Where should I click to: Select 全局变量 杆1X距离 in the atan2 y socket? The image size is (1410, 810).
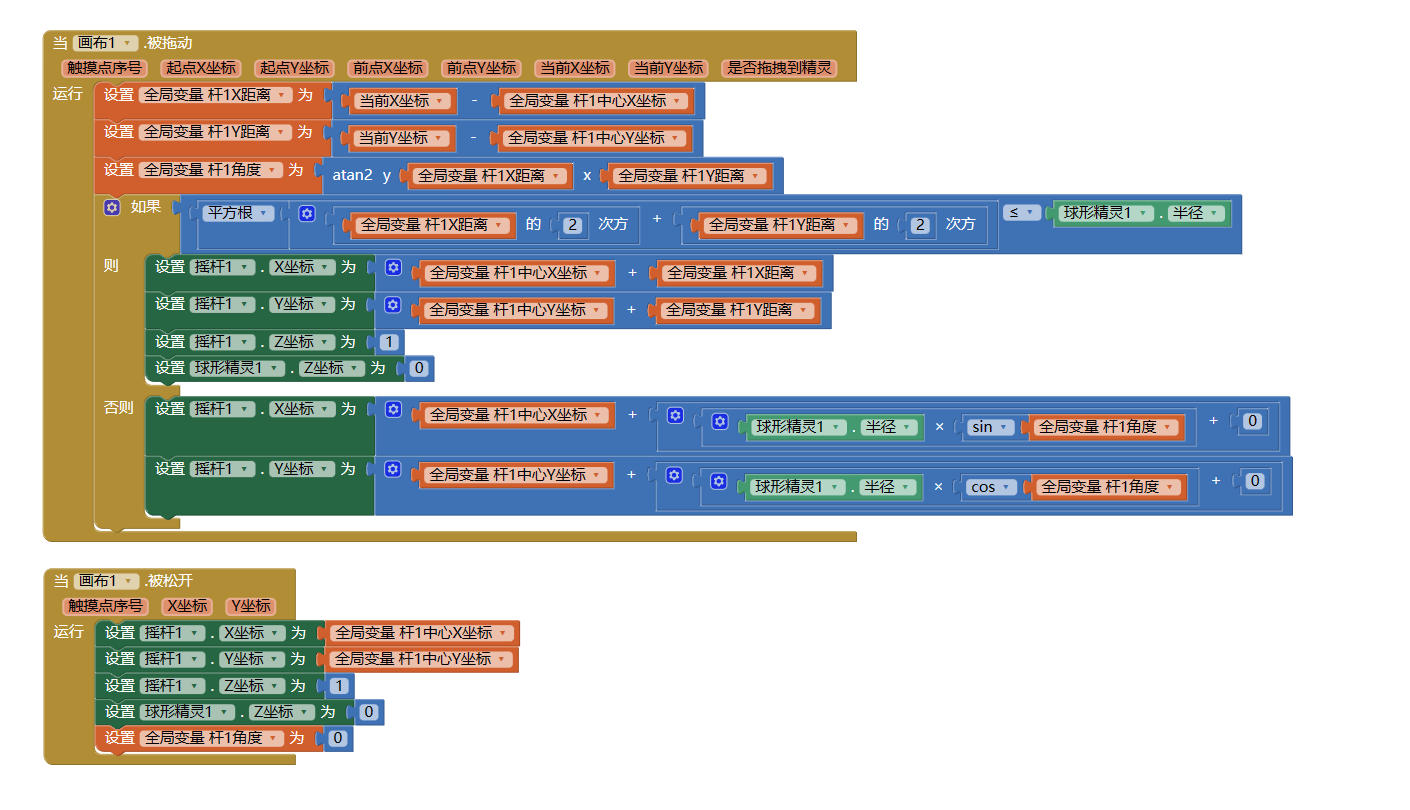(489, 176)
